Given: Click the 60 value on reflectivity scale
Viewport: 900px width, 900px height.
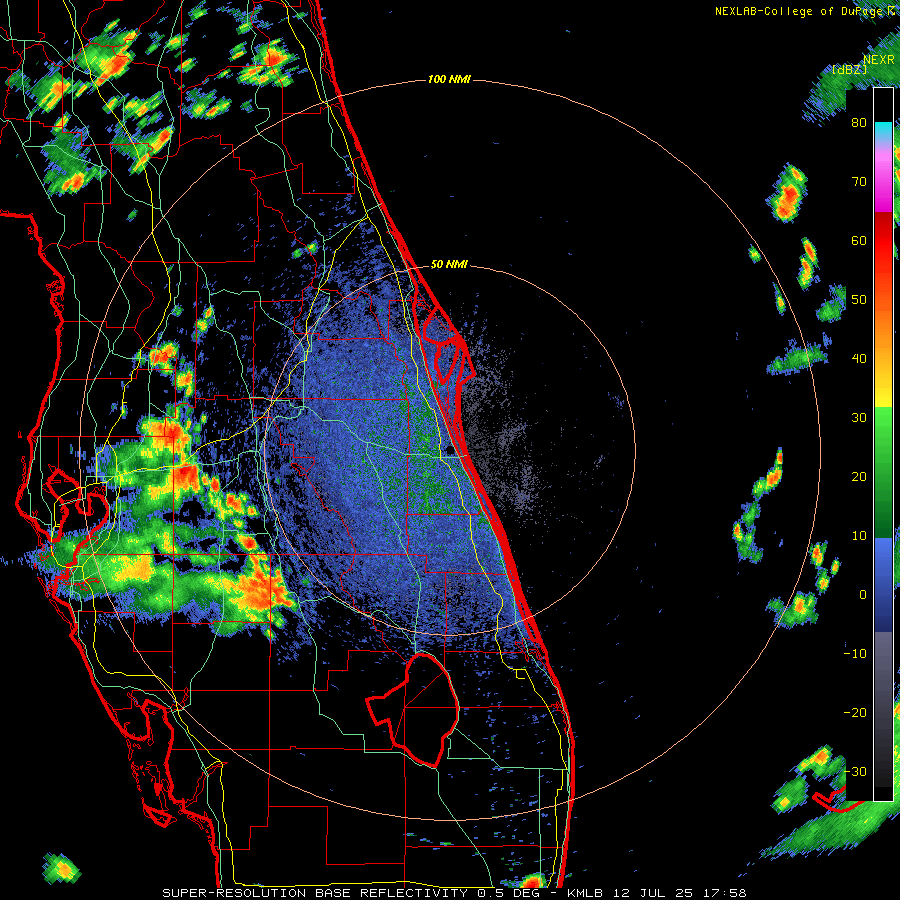Looking at the screenshot, I should [x=859, y=240].
